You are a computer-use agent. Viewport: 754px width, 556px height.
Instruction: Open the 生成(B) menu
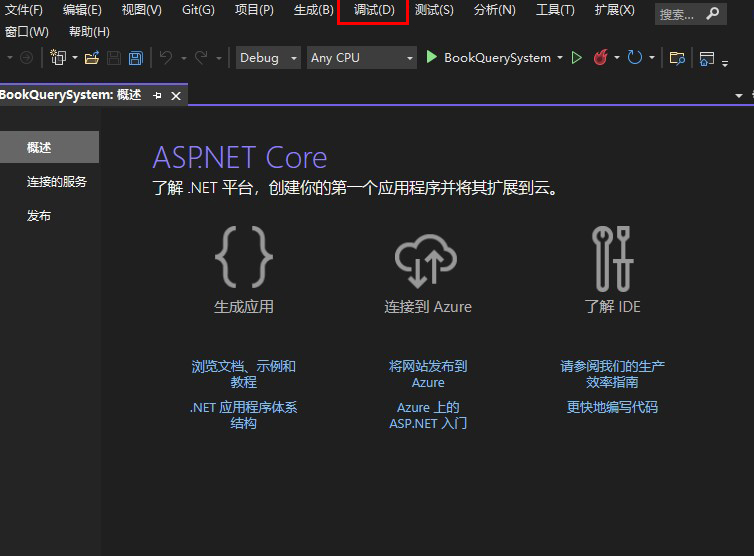point(314,10)
